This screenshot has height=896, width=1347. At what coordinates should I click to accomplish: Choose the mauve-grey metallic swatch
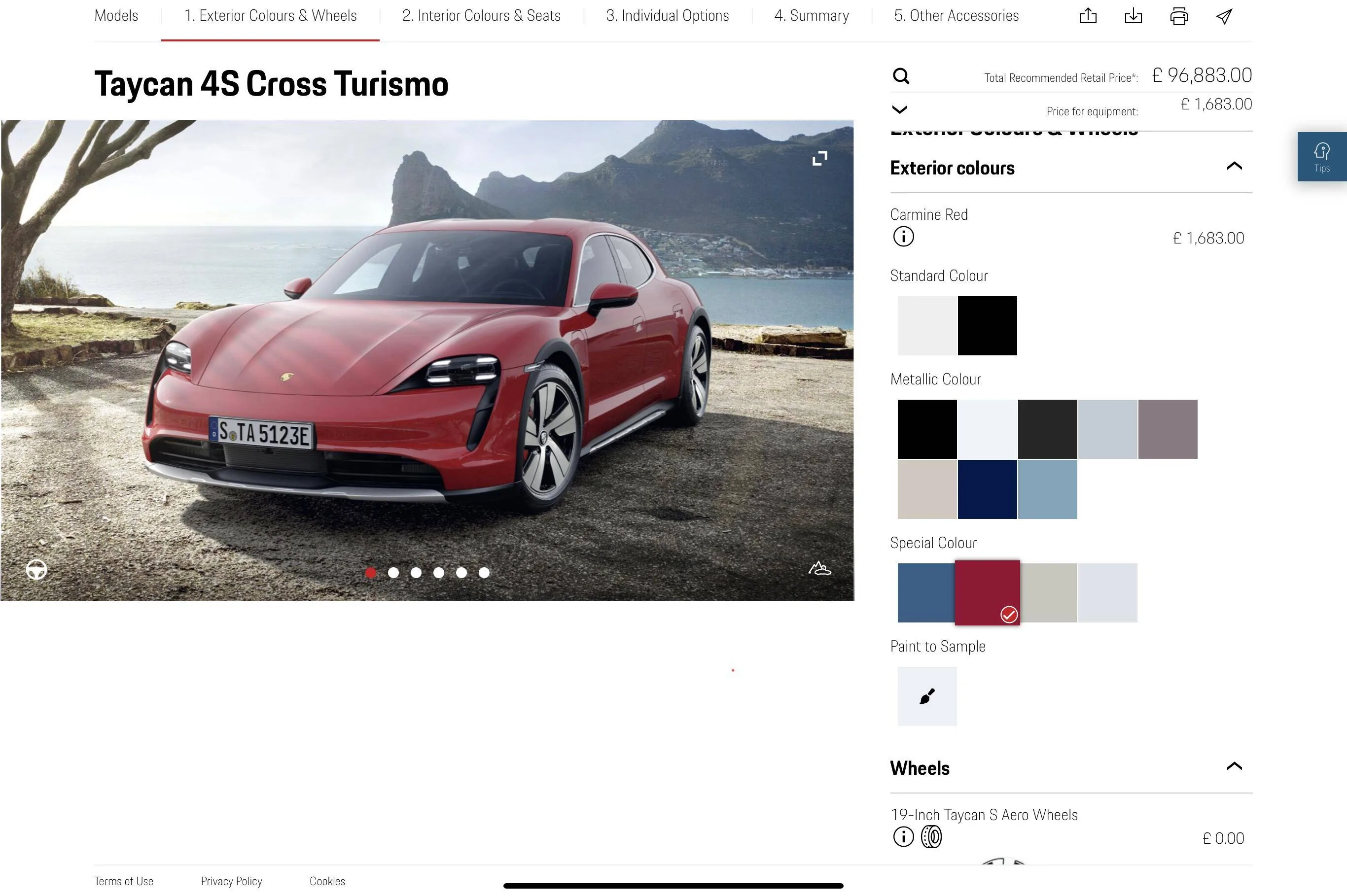[1168, 429]
